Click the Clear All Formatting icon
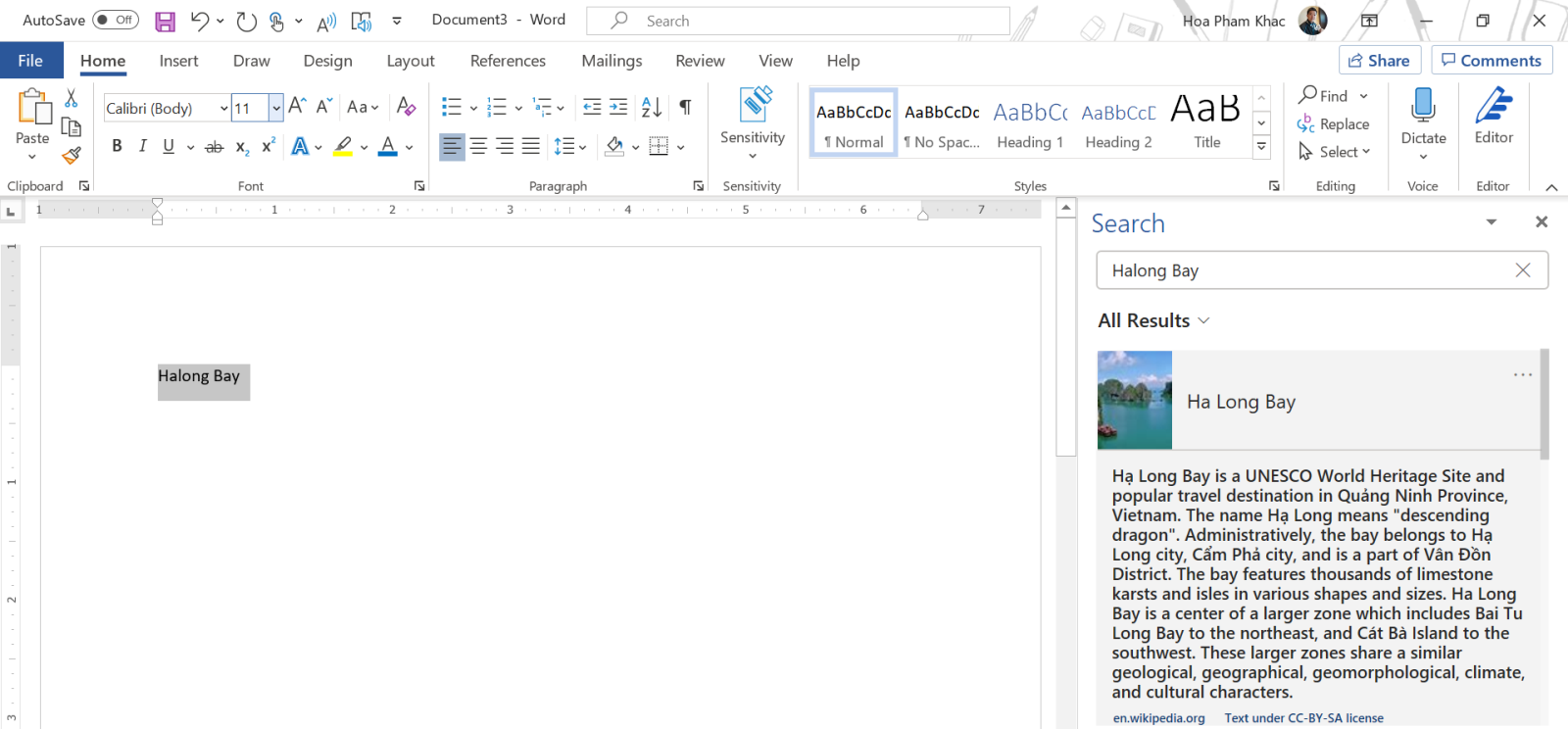 406,107
